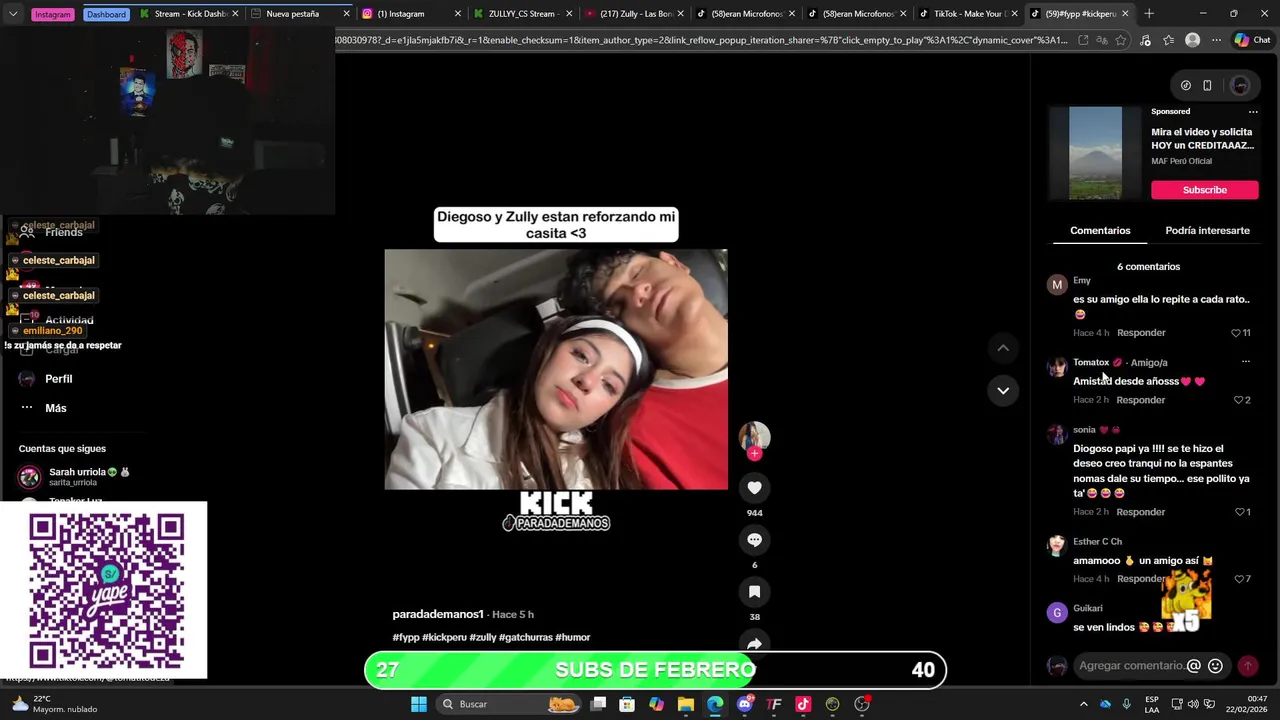This screenshot has height=720, width=1280.
Task: Open the creator avatar beside video
Action: [754, 437]
